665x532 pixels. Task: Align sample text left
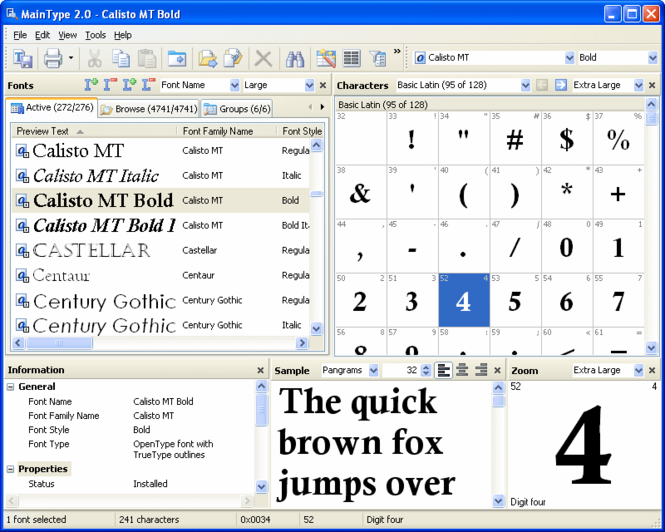tap(444, 370)
